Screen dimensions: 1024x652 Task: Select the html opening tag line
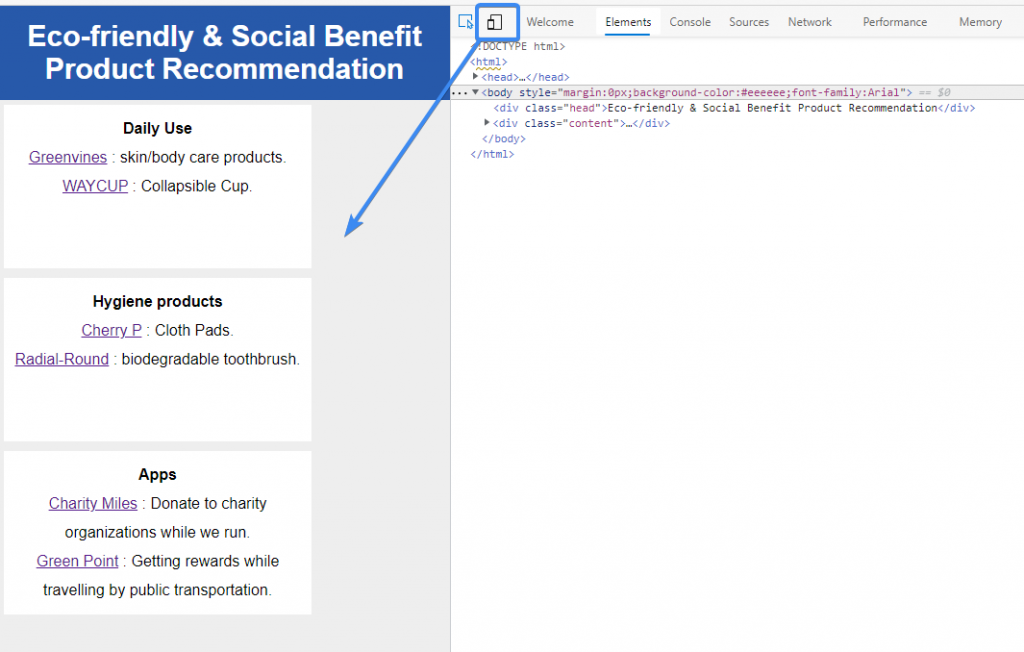488,61
